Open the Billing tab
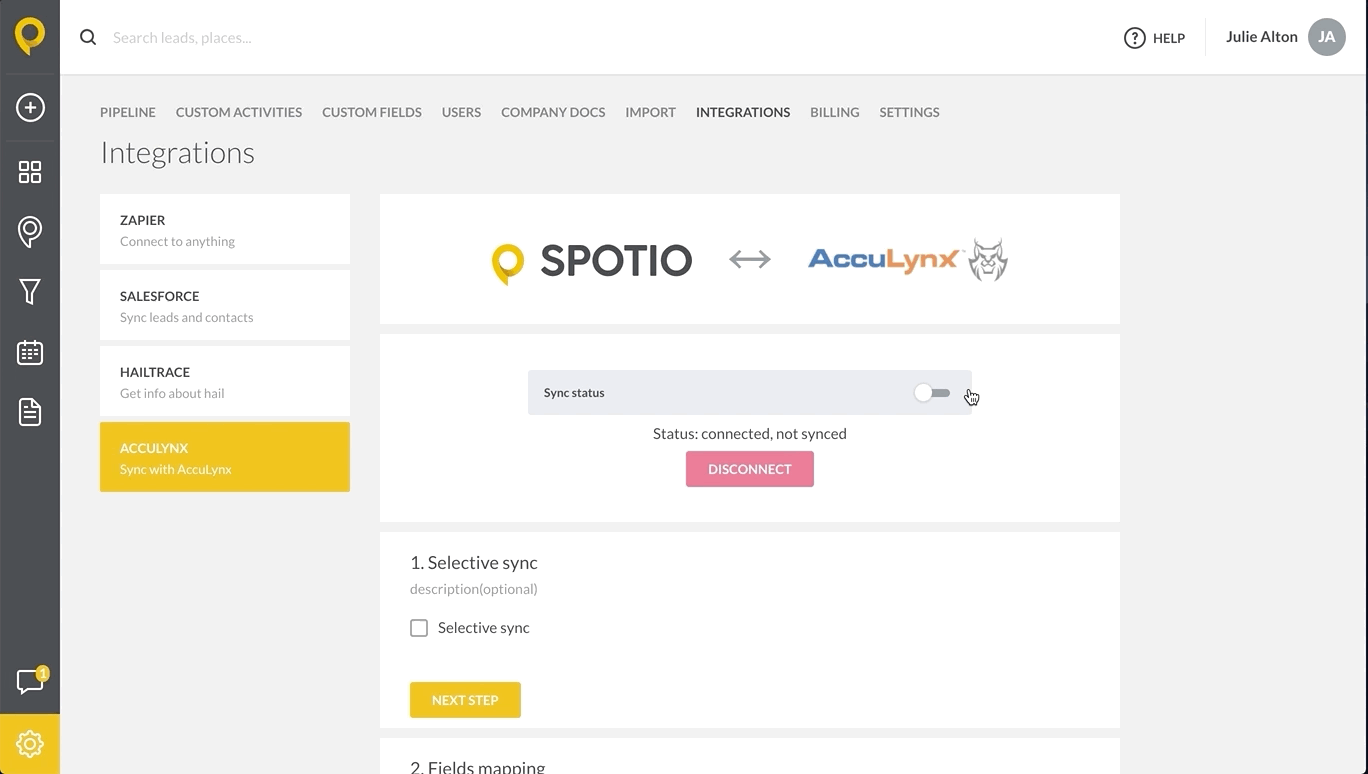1368x774 pixels. point(835,112)
